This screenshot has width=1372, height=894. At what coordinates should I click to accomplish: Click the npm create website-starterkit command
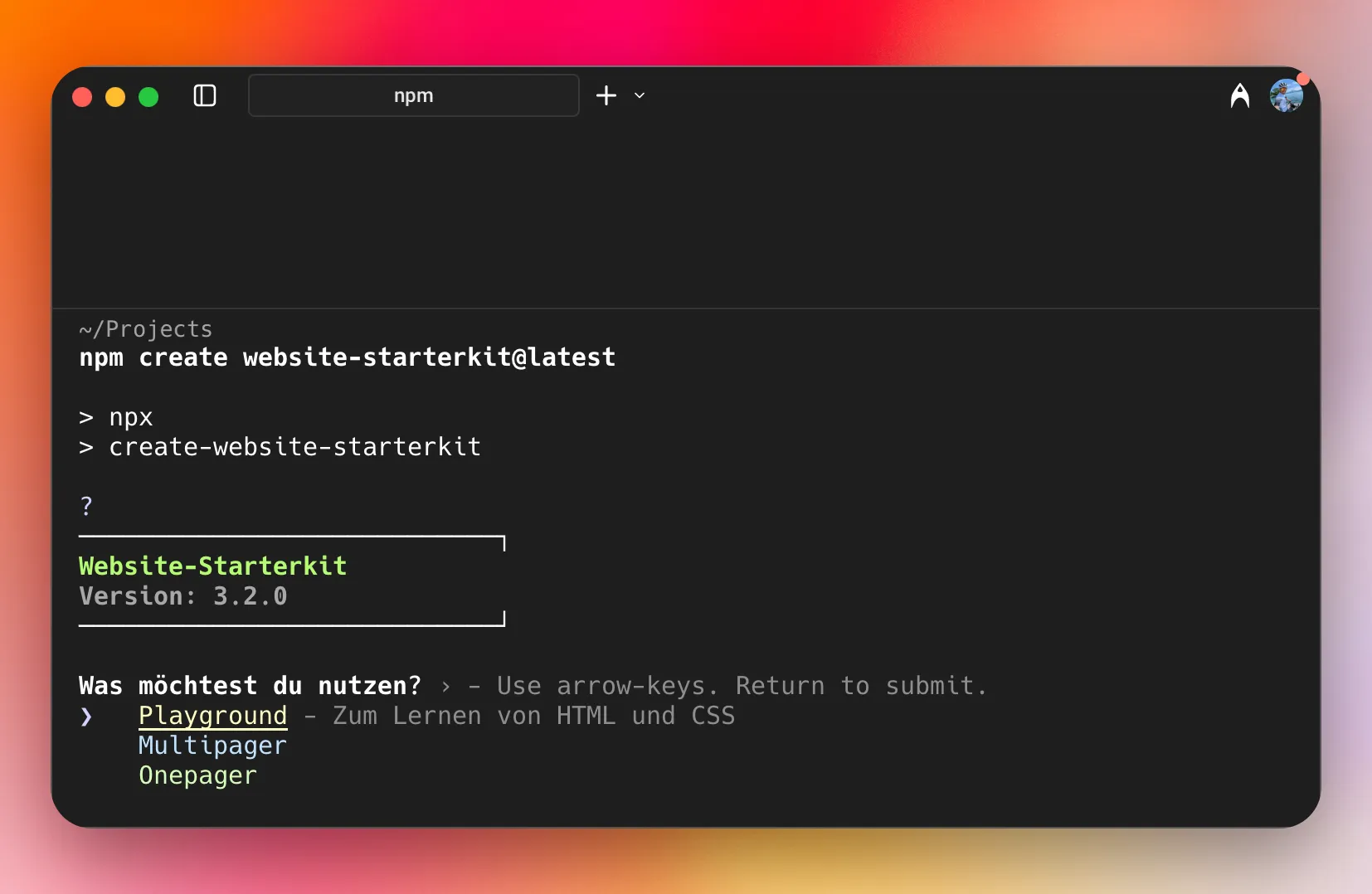tap(347, 357)
